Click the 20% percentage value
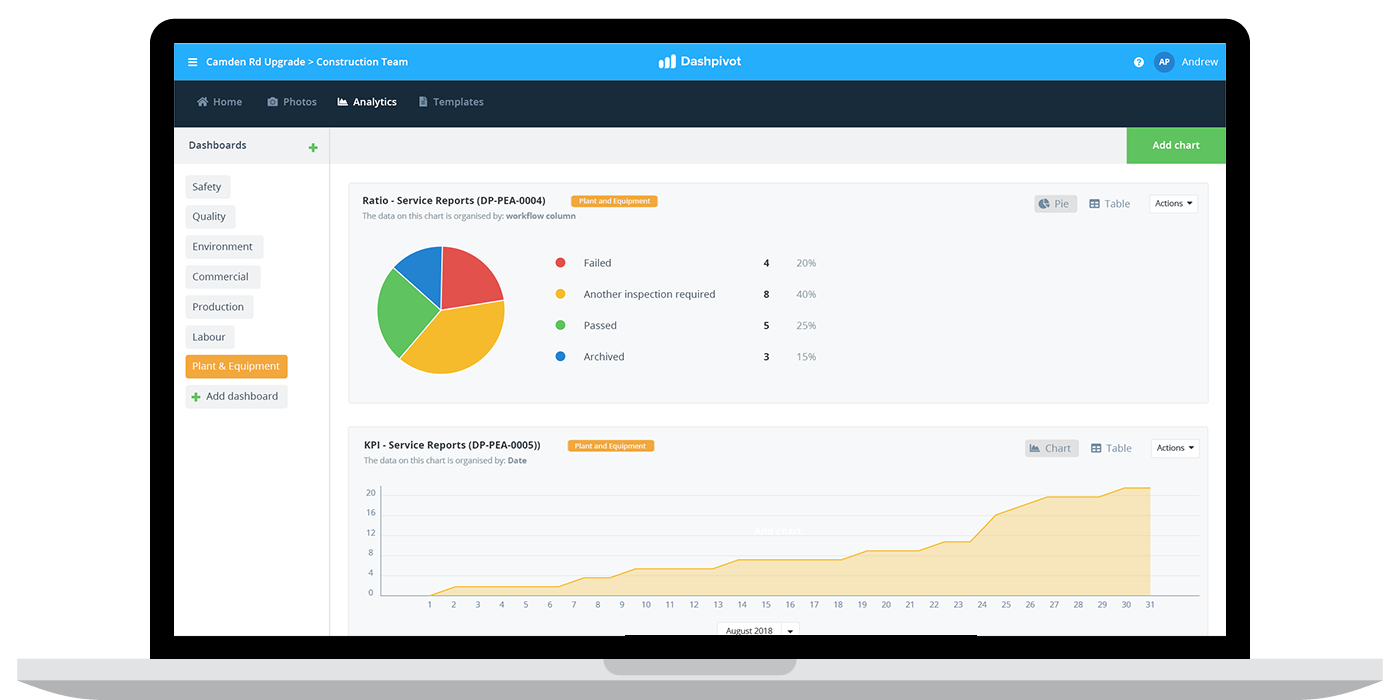The height and width of the screenshot is (700, 1400). coord(806,263)
